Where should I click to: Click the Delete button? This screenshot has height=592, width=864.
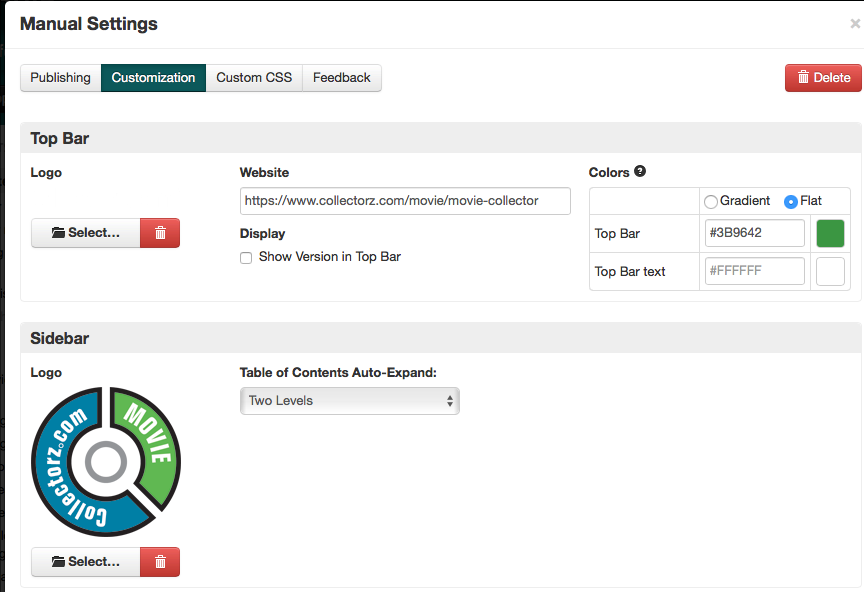[x=822, y=77]
